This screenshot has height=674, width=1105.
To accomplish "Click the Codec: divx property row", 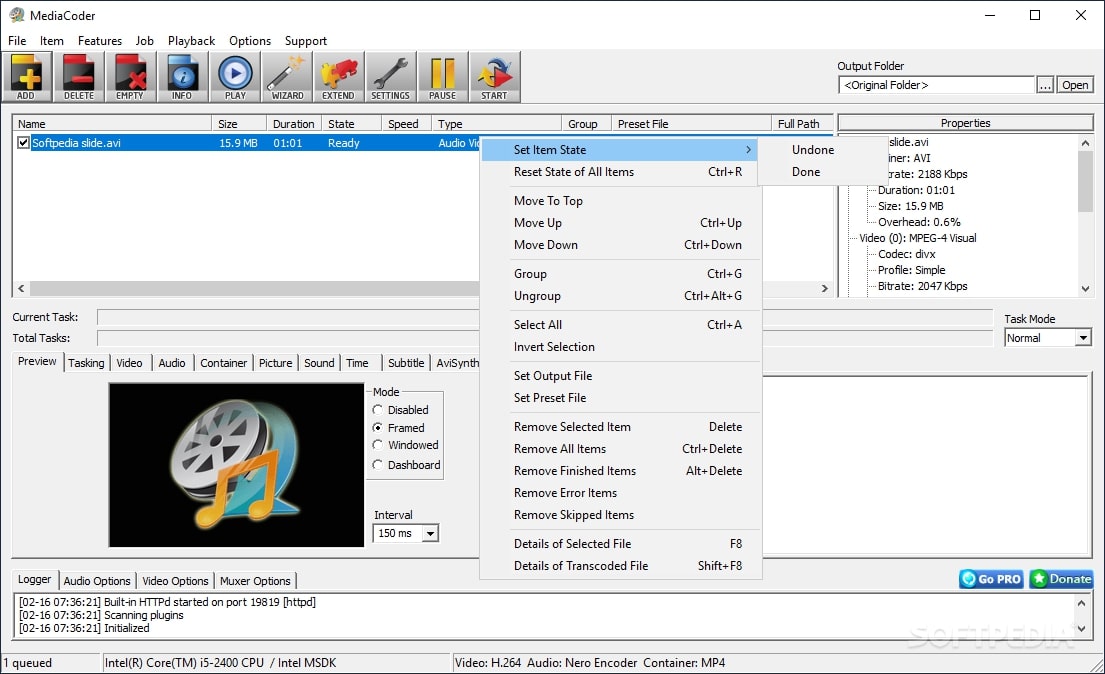I will tap(906, 254).
